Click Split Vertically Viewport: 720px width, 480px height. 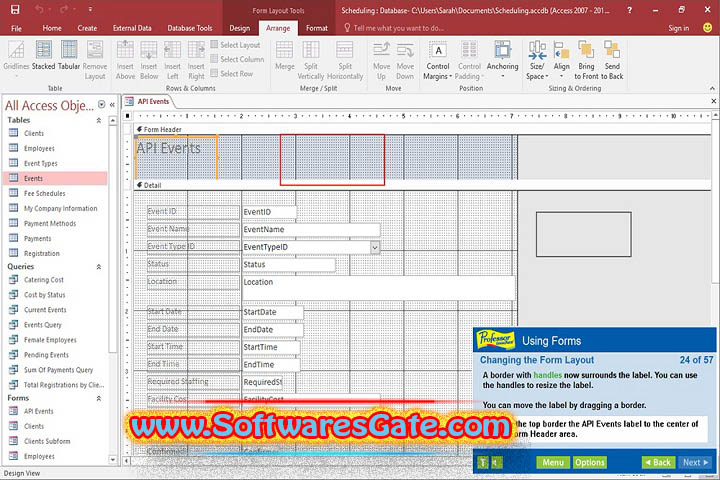pos(311,60)
